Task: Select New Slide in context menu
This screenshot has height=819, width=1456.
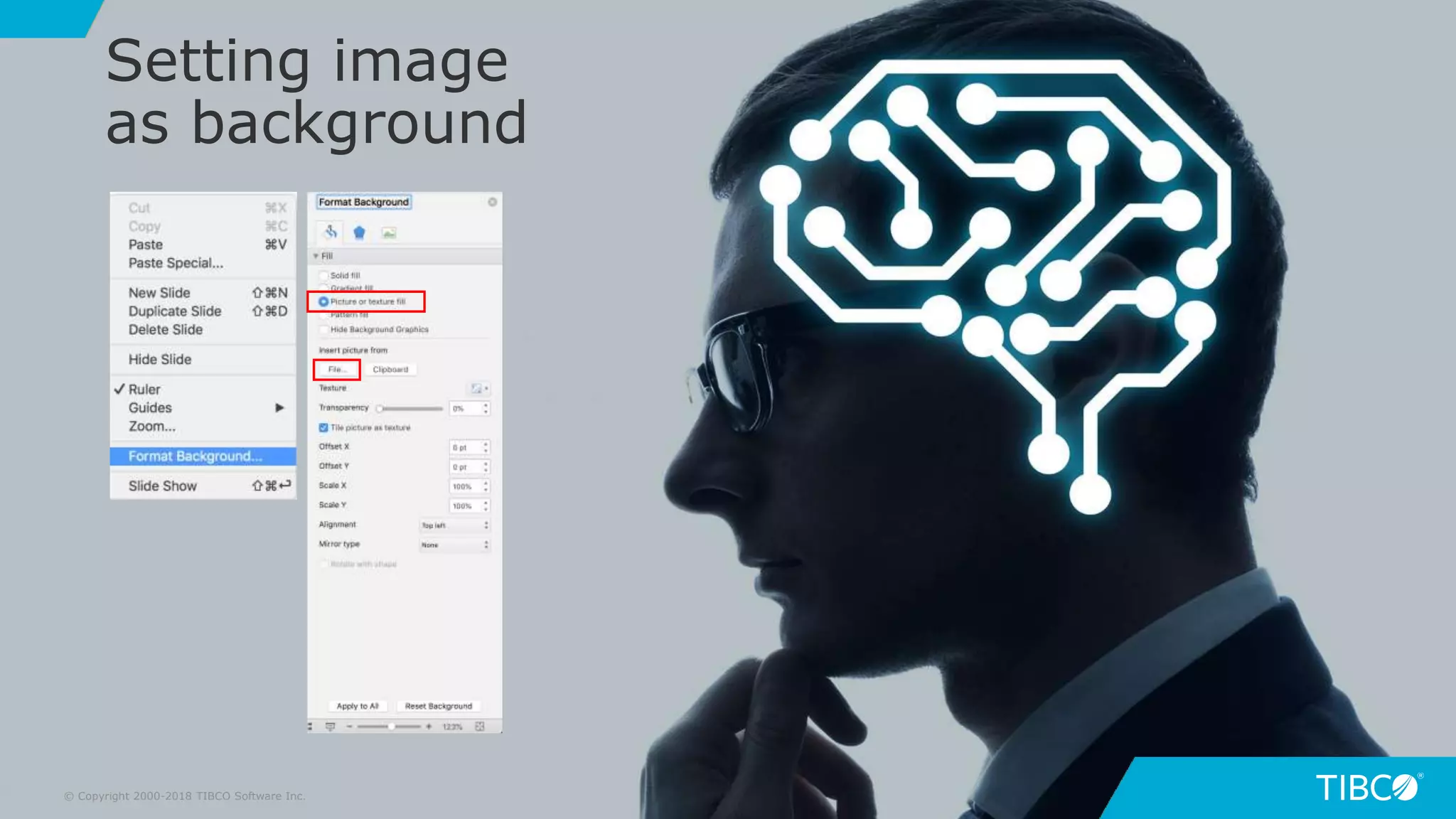Action: (203, 293)
